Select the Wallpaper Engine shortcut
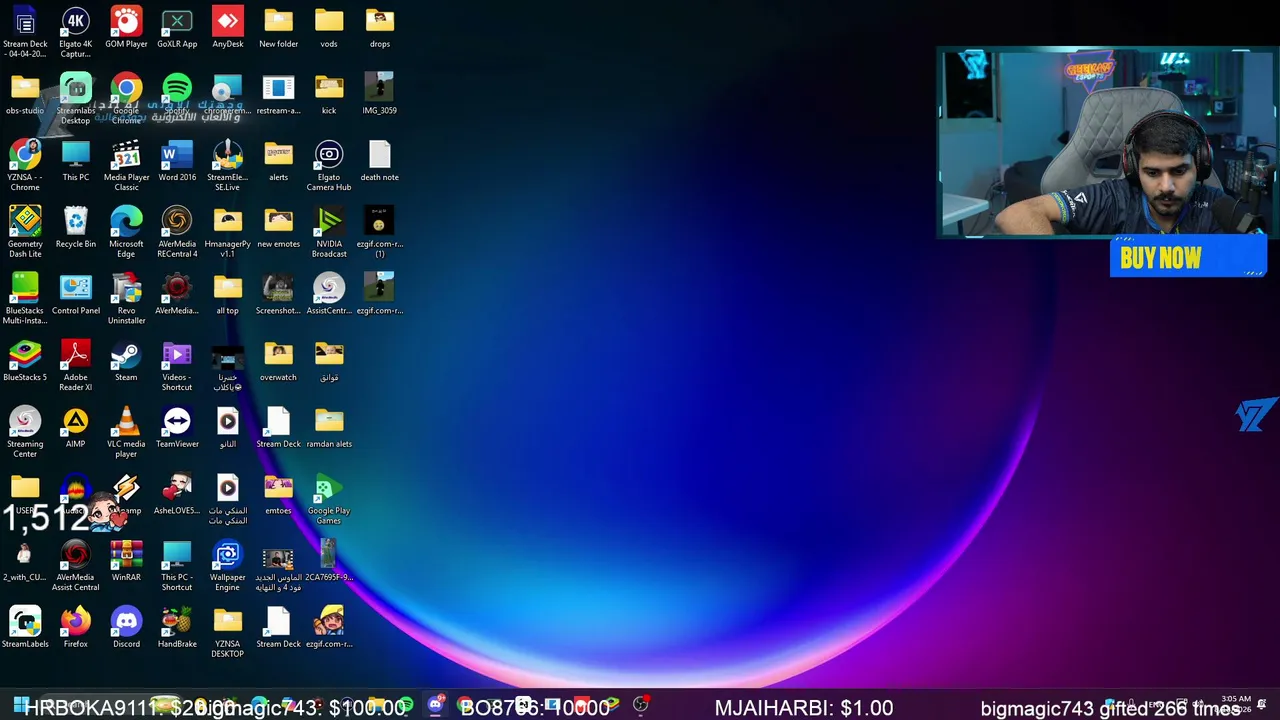This screenshot has width=1280, height=720. pyautogui.click(x=227, y=566)
